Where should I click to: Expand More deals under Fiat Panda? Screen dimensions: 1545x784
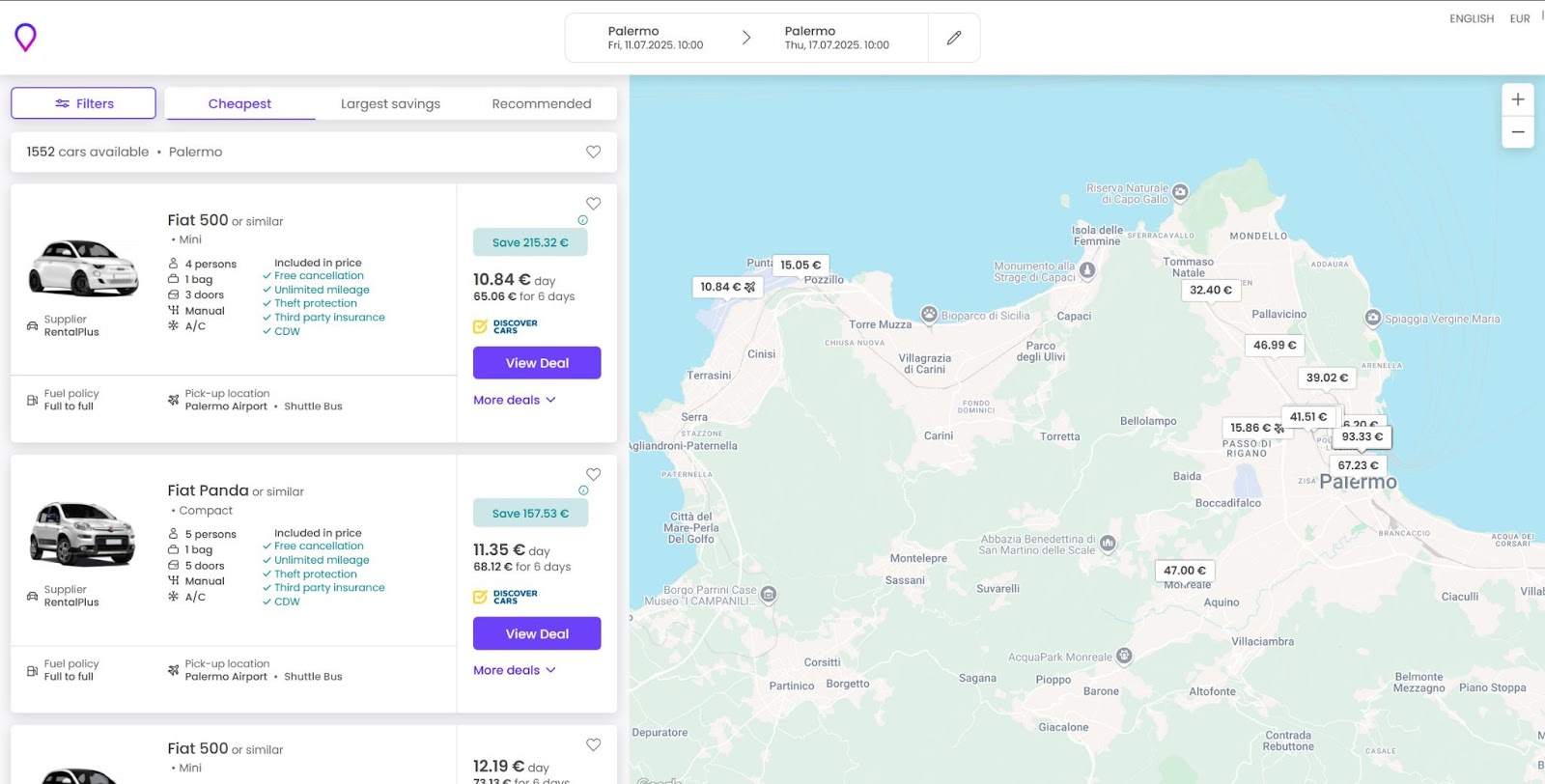pyautogui.click(x=515, y=670)
